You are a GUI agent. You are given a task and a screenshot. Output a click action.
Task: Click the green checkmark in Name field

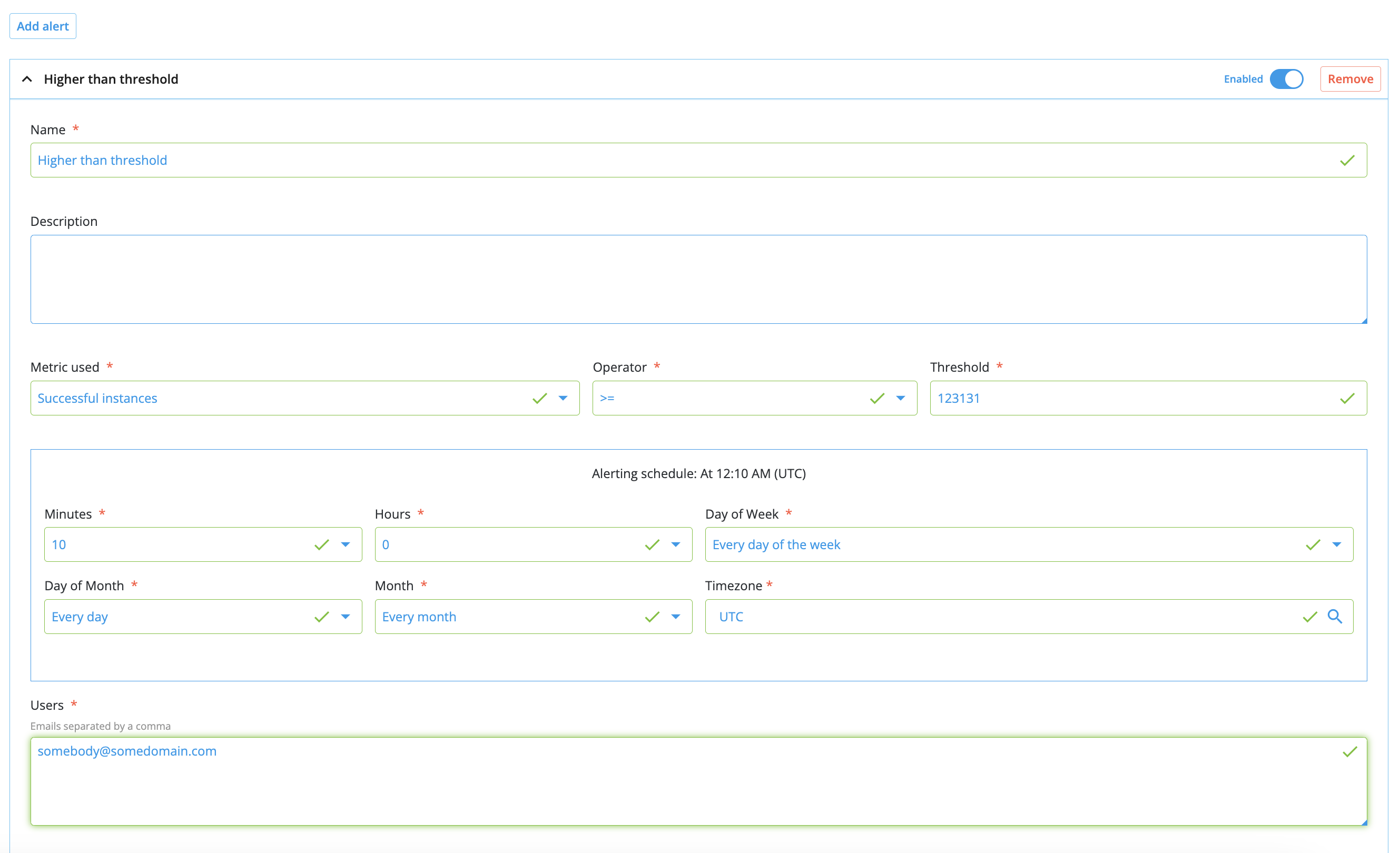tap(1347, 161)
